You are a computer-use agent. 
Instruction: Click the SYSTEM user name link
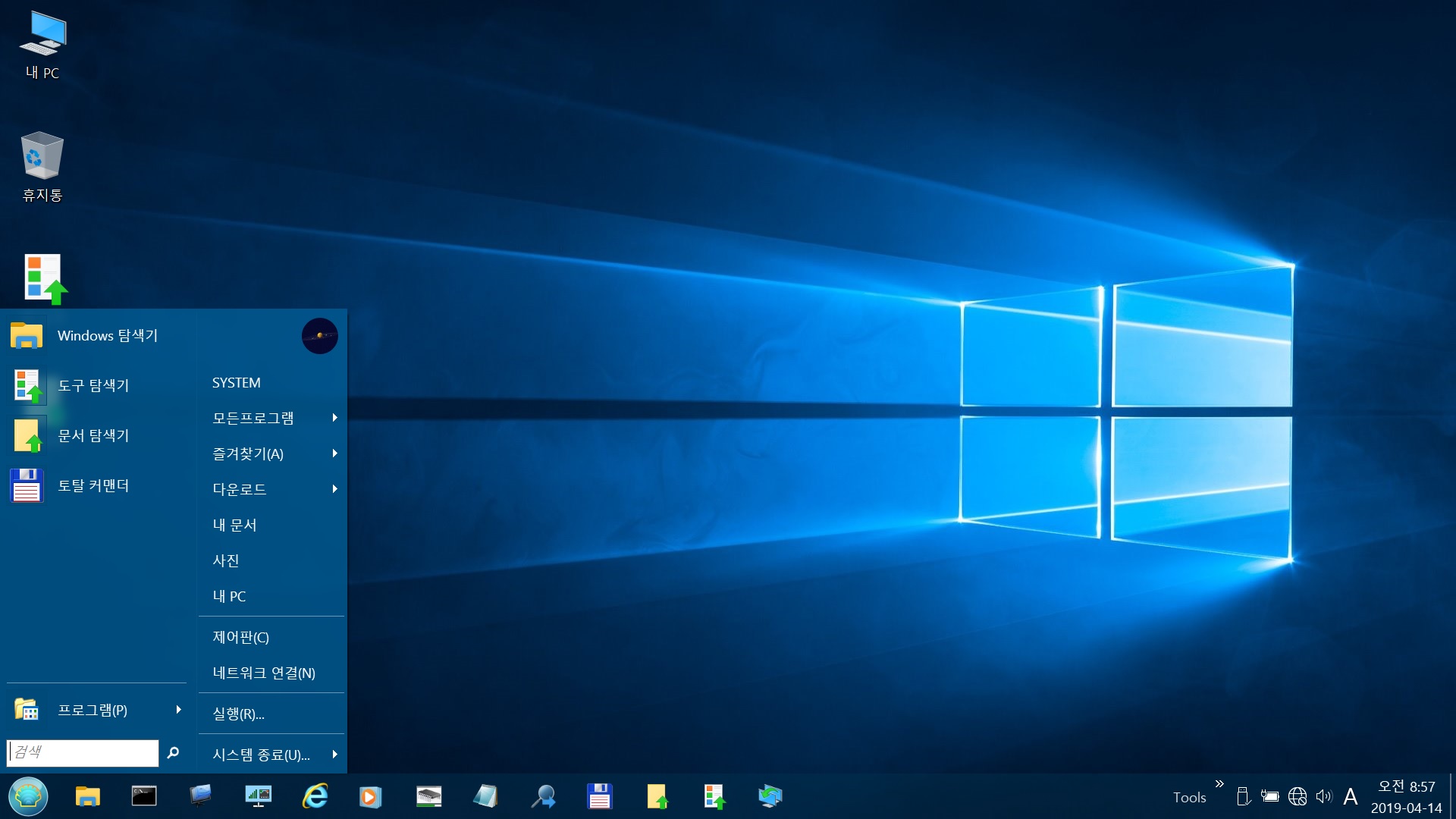coord(236,383)
